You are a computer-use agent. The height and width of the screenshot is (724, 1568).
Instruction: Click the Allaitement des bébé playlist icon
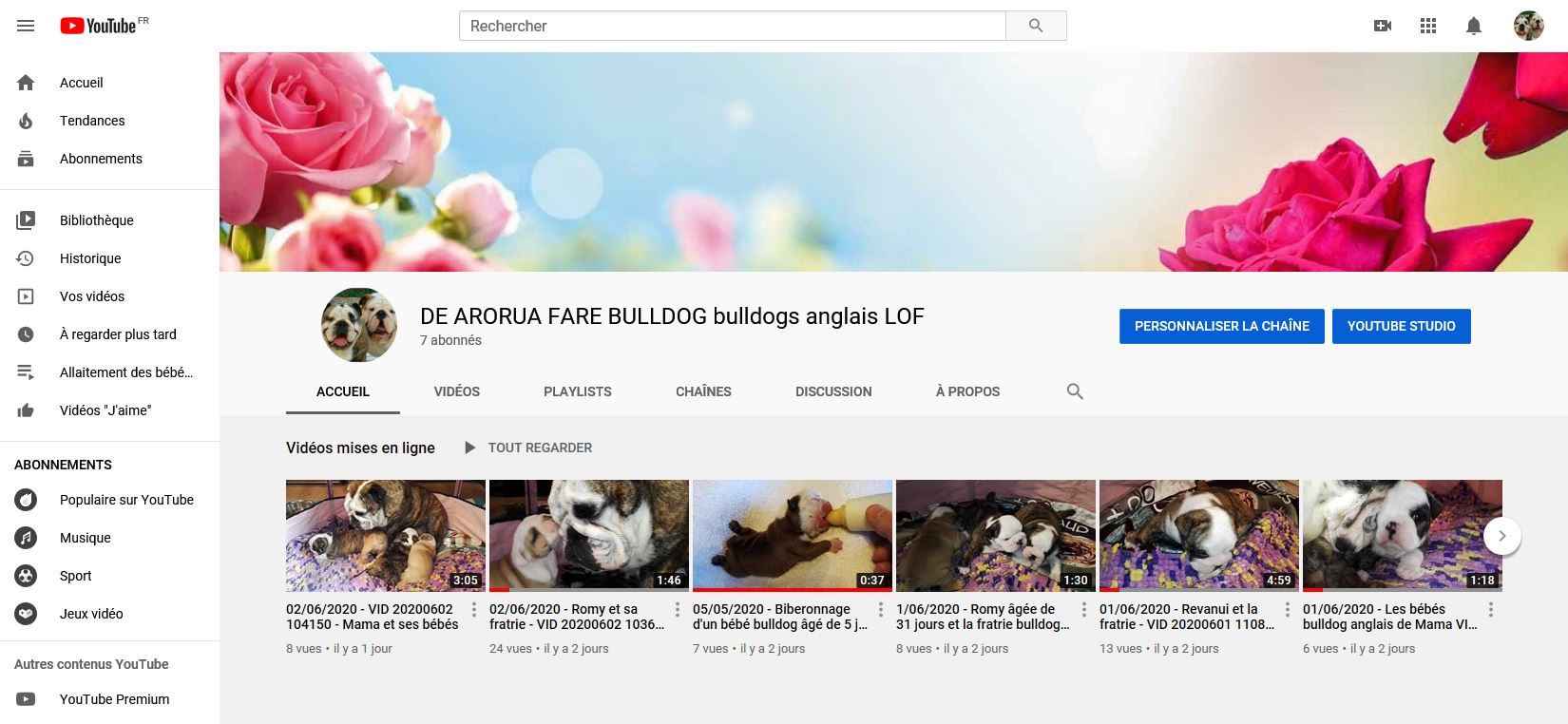coord(26,372)
